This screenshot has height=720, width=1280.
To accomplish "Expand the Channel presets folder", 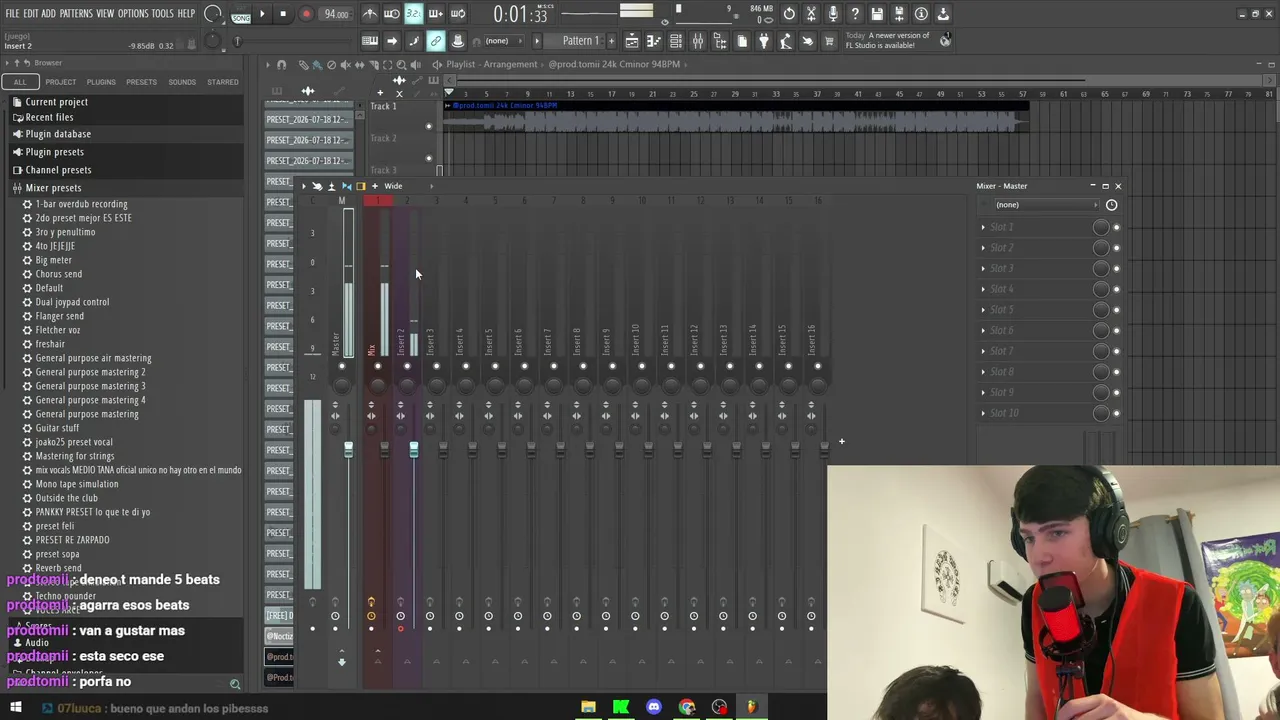I will pos(58,170).
